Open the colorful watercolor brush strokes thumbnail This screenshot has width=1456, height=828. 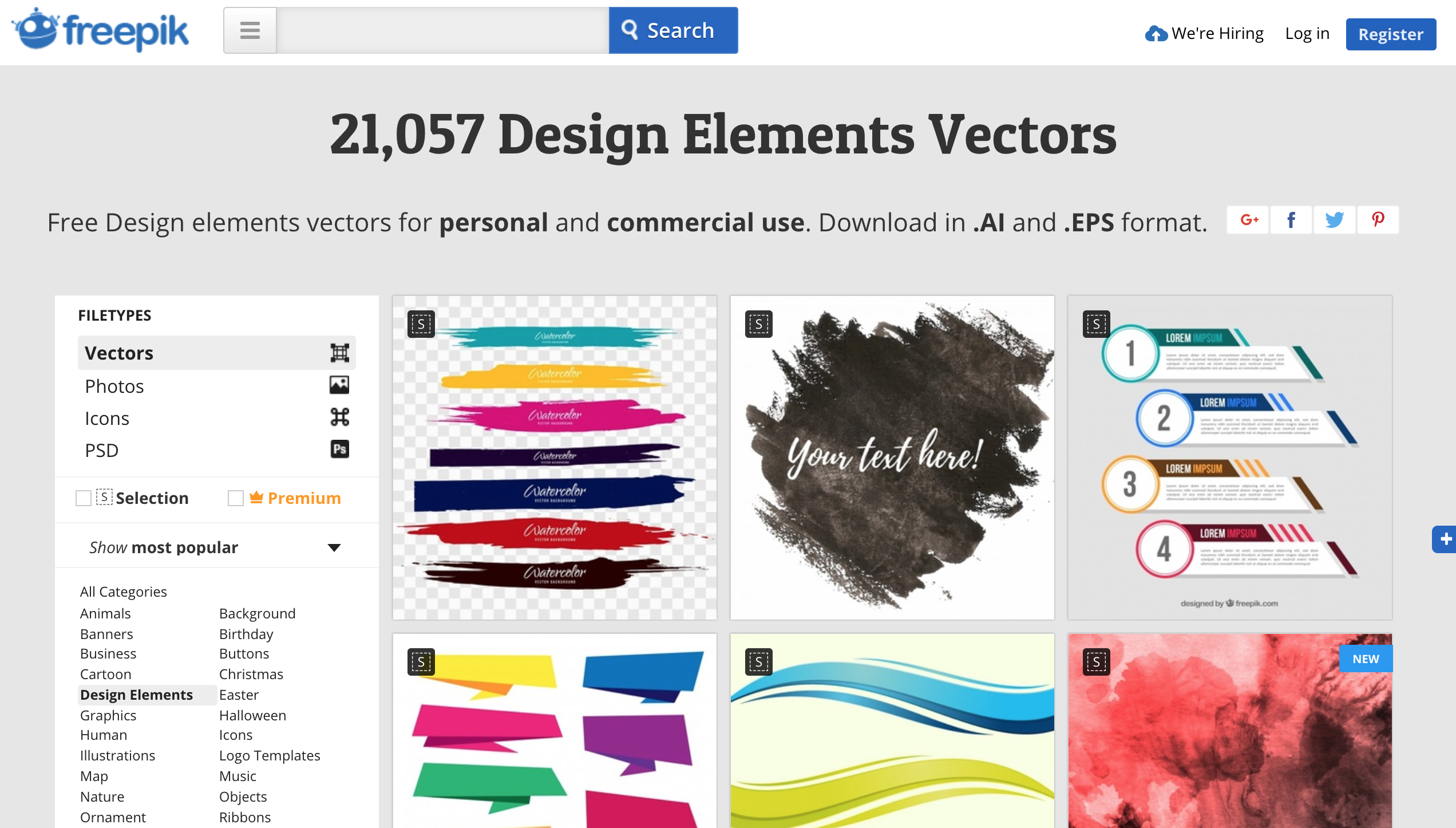point(555,458)
